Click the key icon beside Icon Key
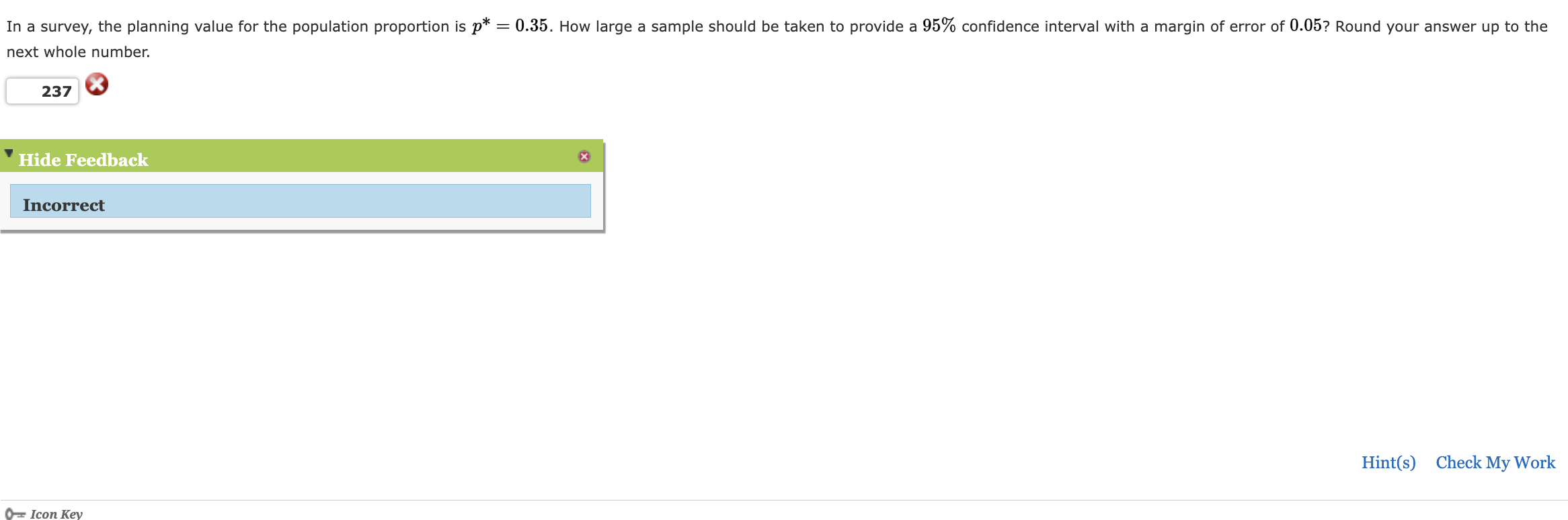Screen dimensions: 1568x520 pyautogui.click(x=17, y=514)
